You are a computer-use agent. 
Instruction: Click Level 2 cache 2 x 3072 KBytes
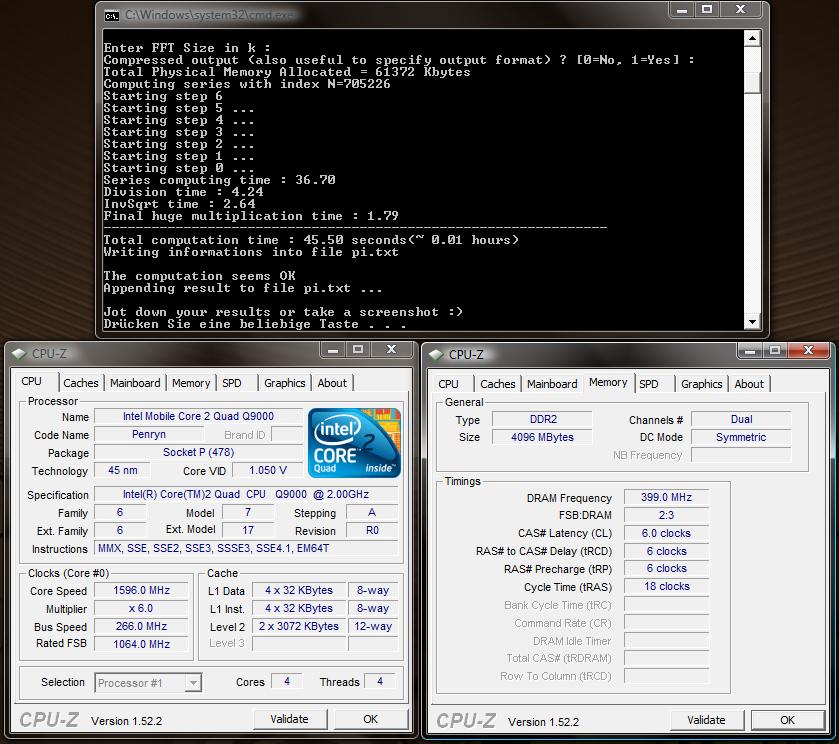299,626
